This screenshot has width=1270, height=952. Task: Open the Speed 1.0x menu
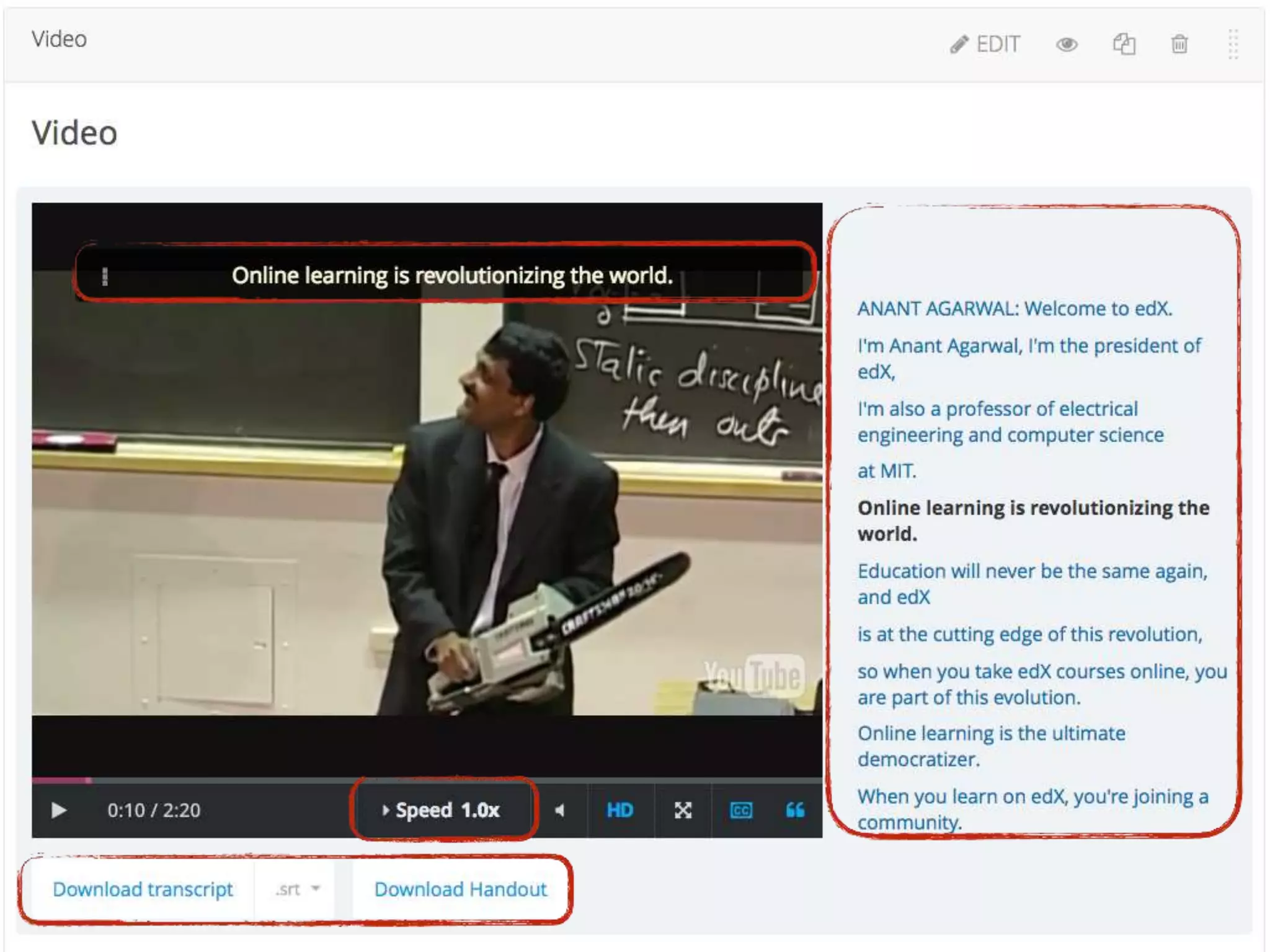442,810
